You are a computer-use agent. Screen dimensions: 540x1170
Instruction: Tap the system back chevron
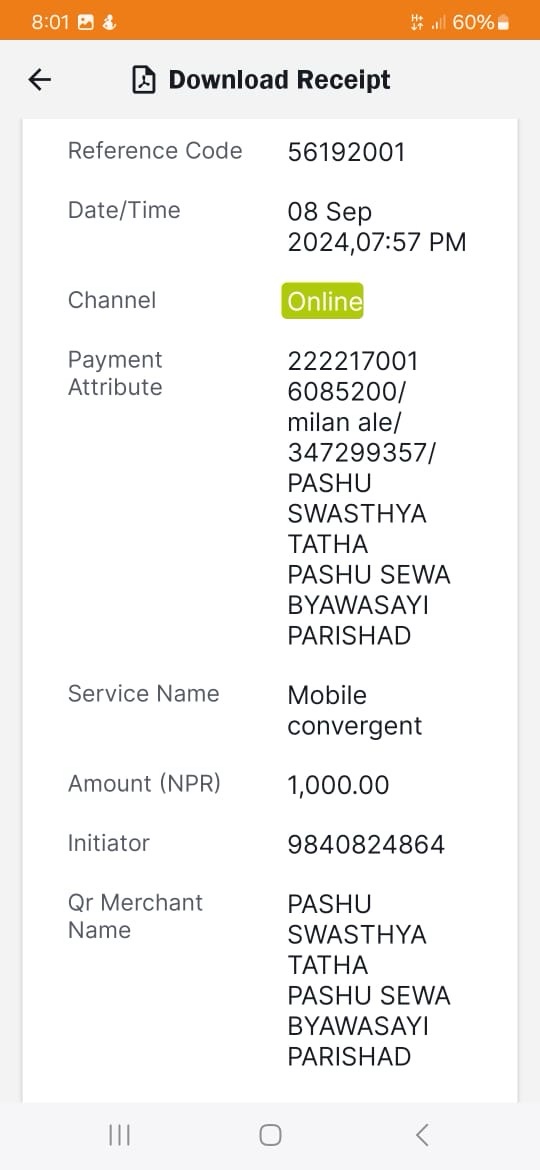422,1135
